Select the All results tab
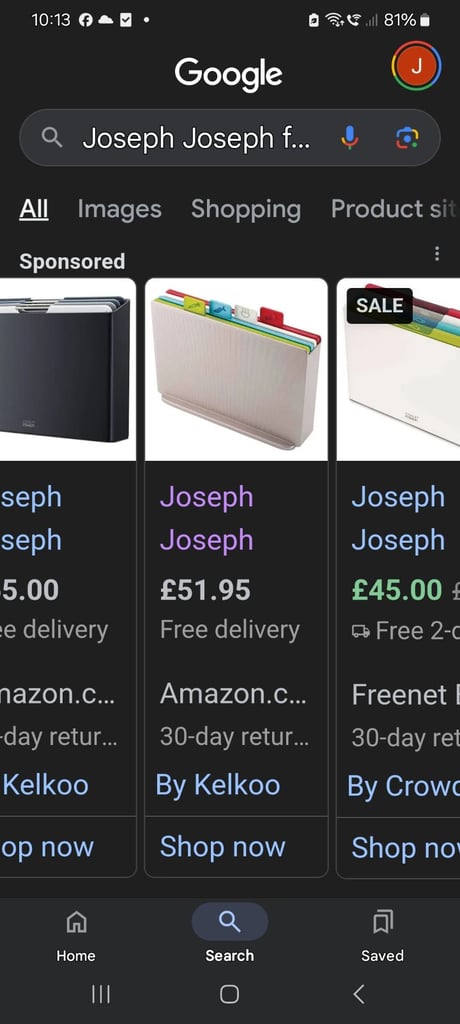 click(x=33, y=209)
